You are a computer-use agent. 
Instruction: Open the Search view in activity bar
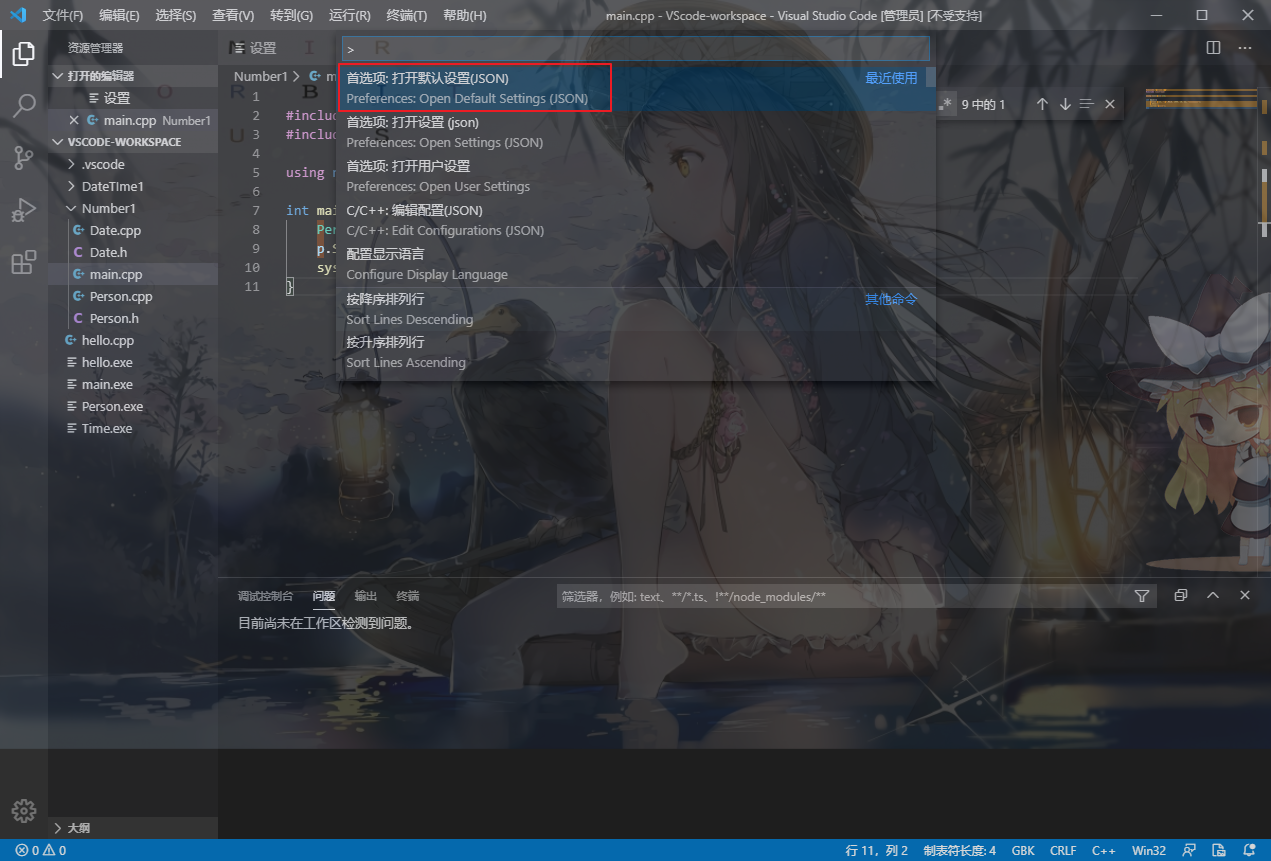pyautogui.click(x=24, y=105)
